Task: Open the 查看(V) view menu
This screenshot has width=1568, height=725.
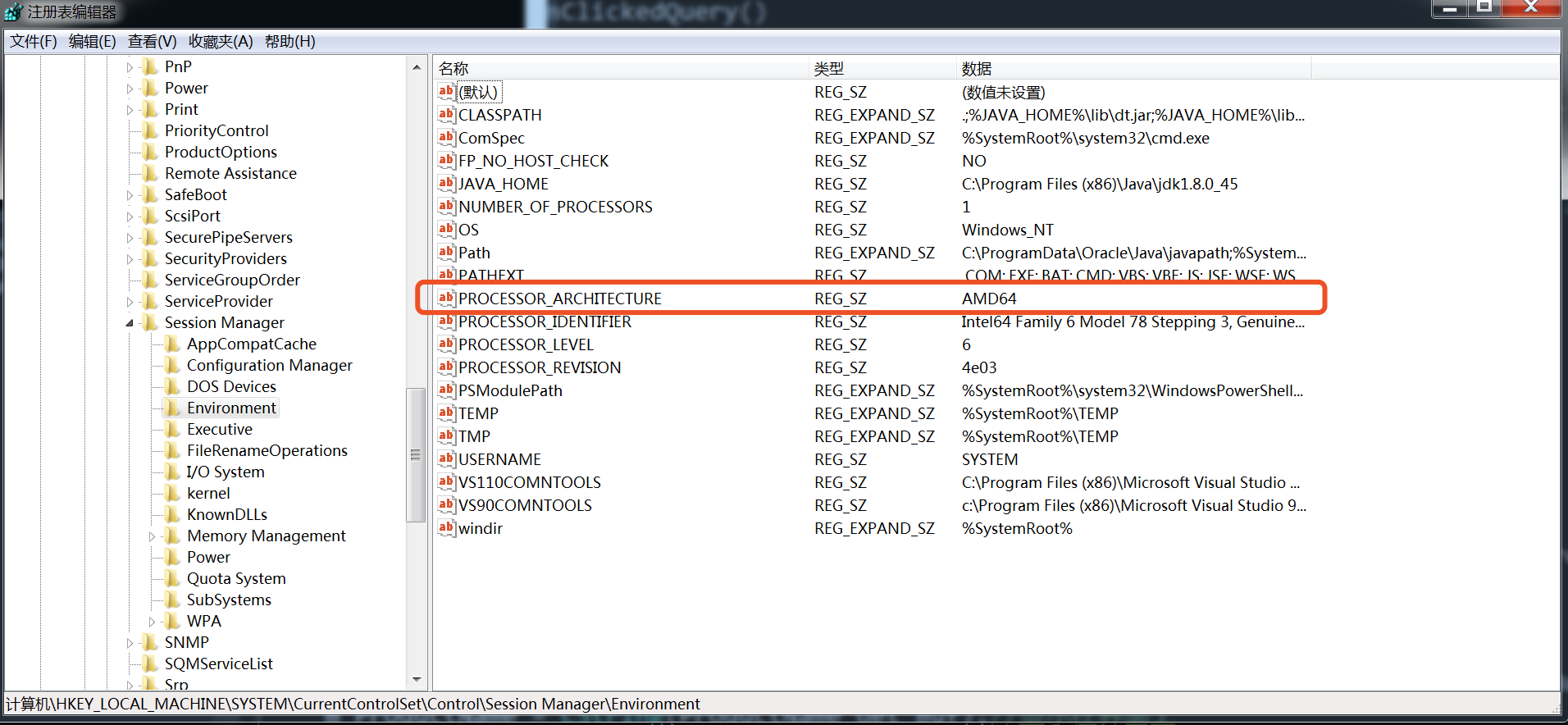Action: pos(152,41)
